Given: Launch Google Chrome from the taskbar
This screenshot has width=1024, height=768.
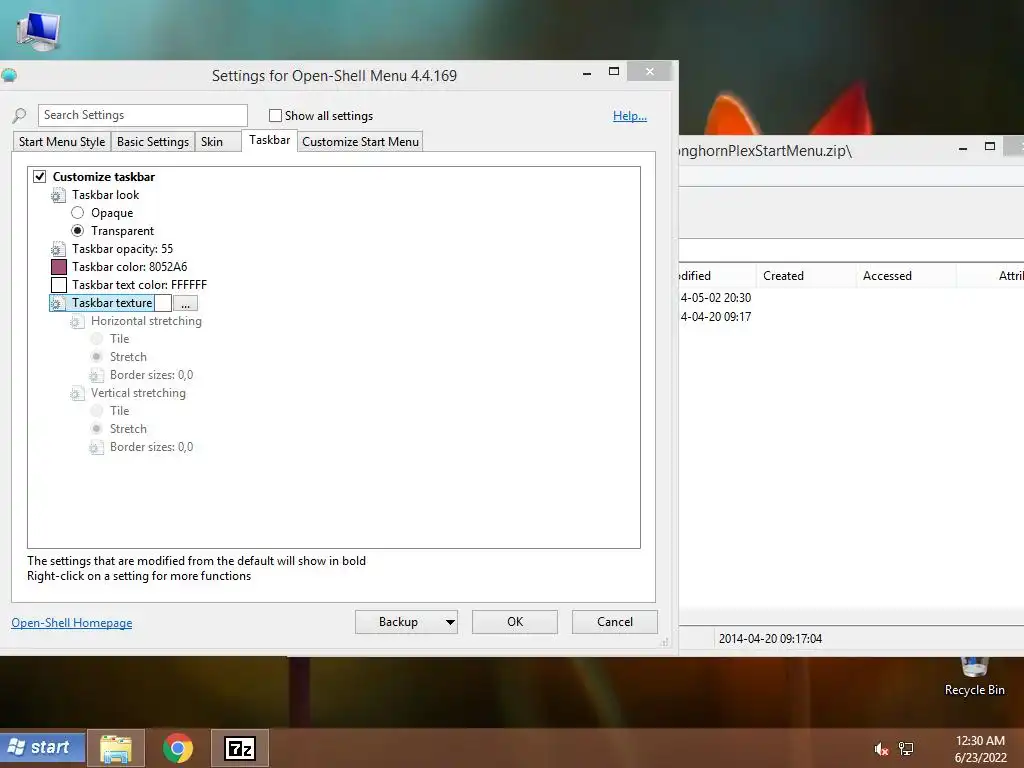Looking at the screenshot, I should click(x=178, y=748).
